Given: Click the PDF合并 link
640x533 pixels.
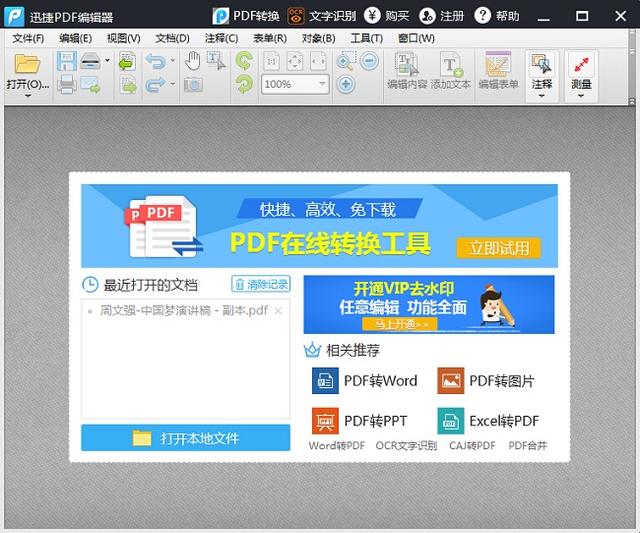Looking at the screenshot, I should coord(528,445).
